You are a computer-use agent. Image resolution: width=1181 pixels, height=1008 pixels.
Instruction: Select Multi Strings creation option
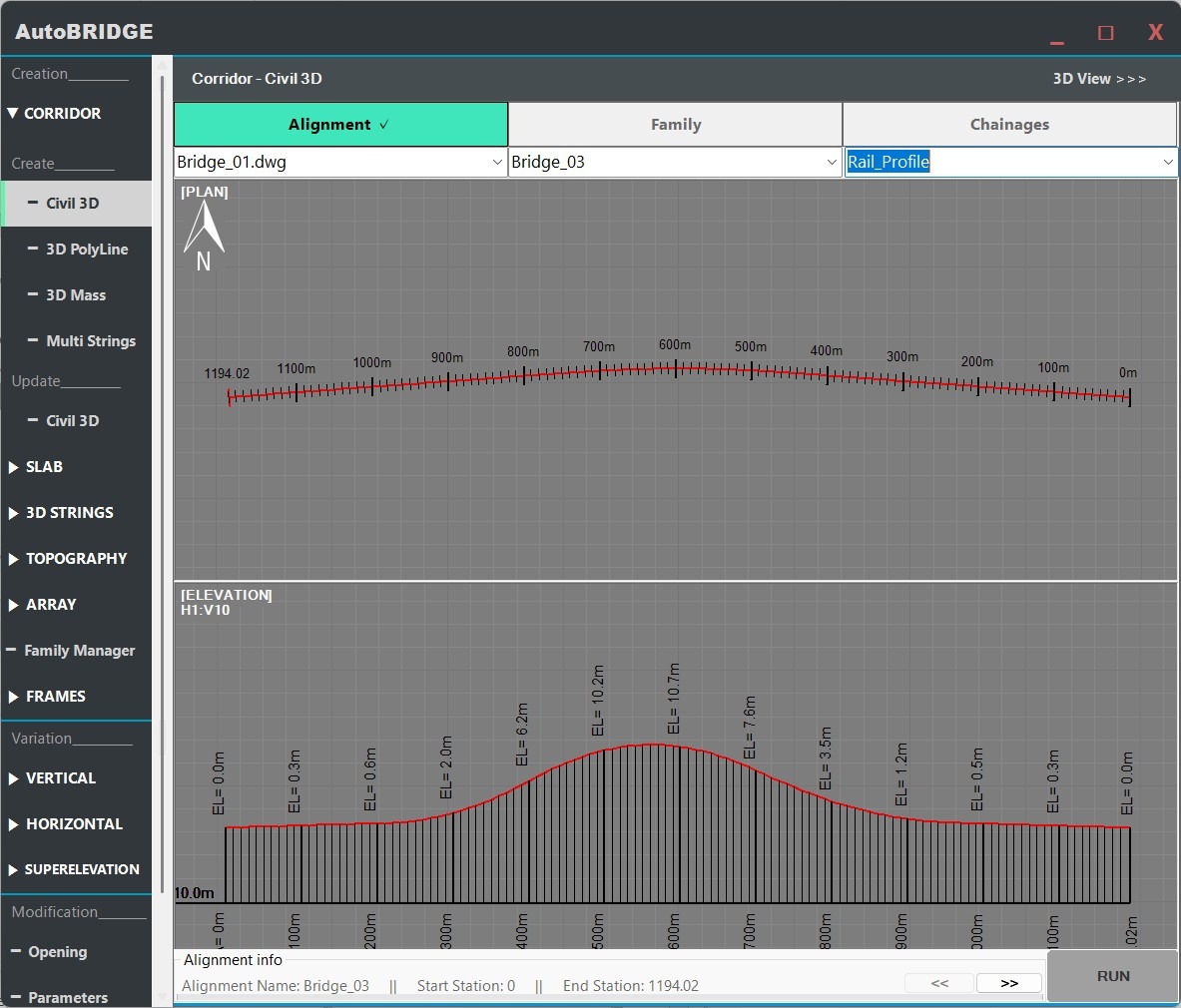(90, 341)
